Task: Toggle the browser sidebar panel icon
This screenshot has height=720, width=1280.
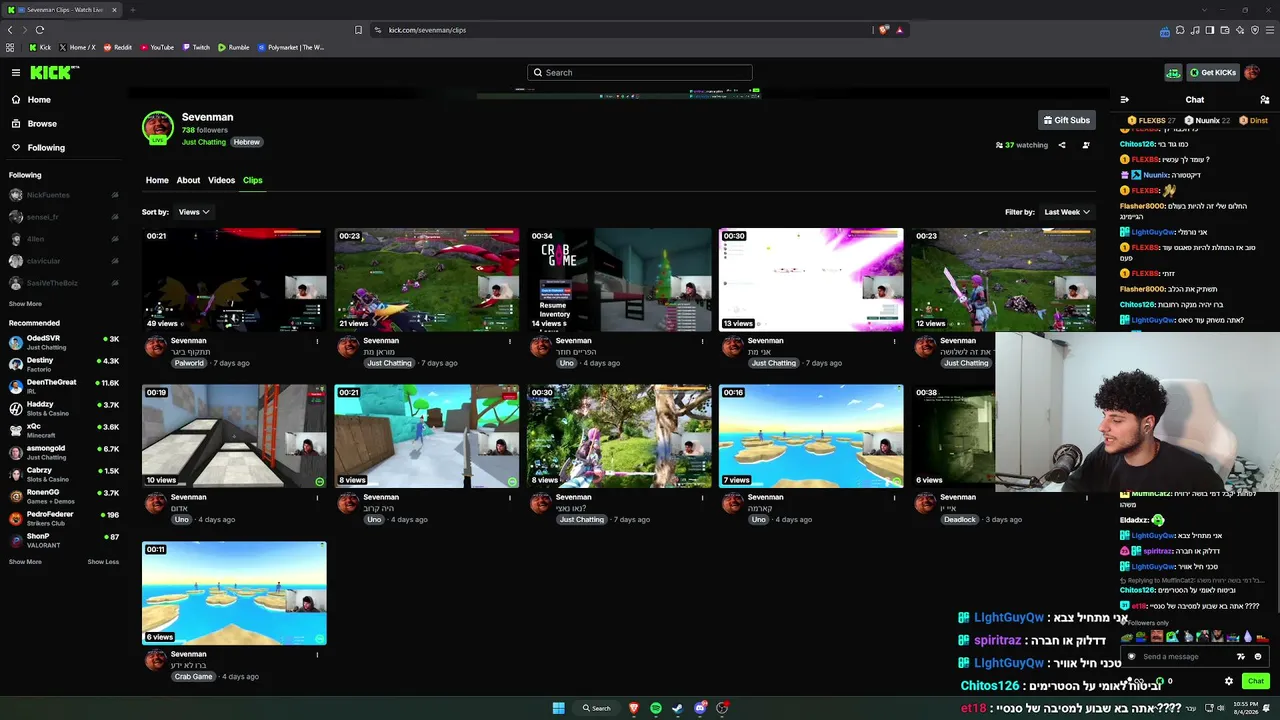Action: click(1210, 30)
